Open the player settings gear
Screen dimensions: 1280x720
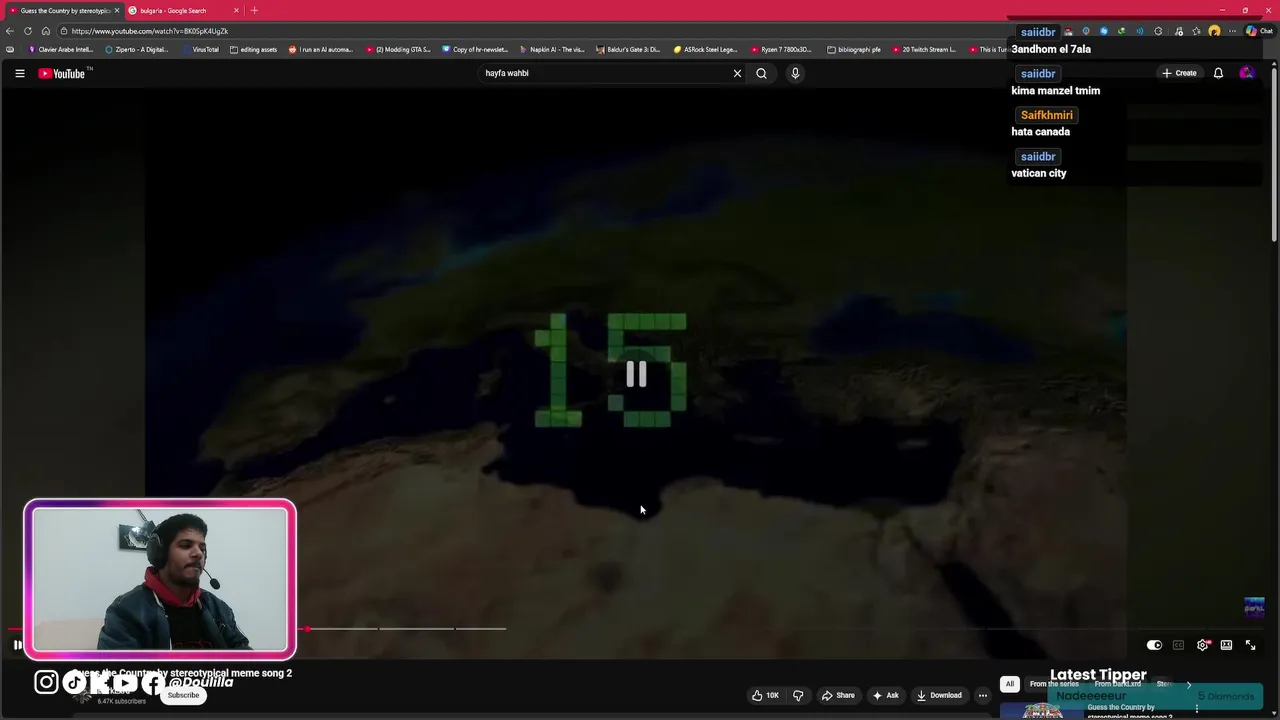1202,645
